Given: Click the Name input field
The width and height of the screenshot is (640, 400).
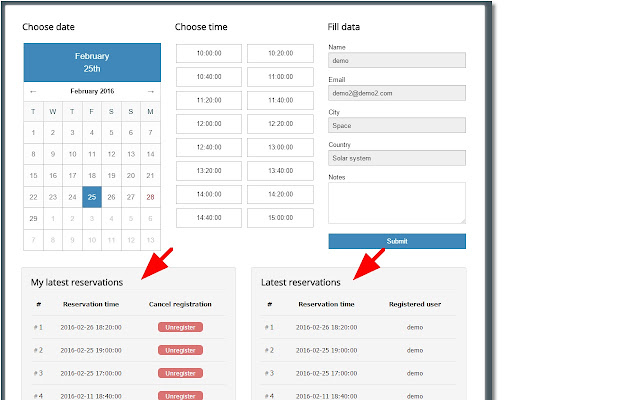Looking at the screenshot, I should [397, 60].
